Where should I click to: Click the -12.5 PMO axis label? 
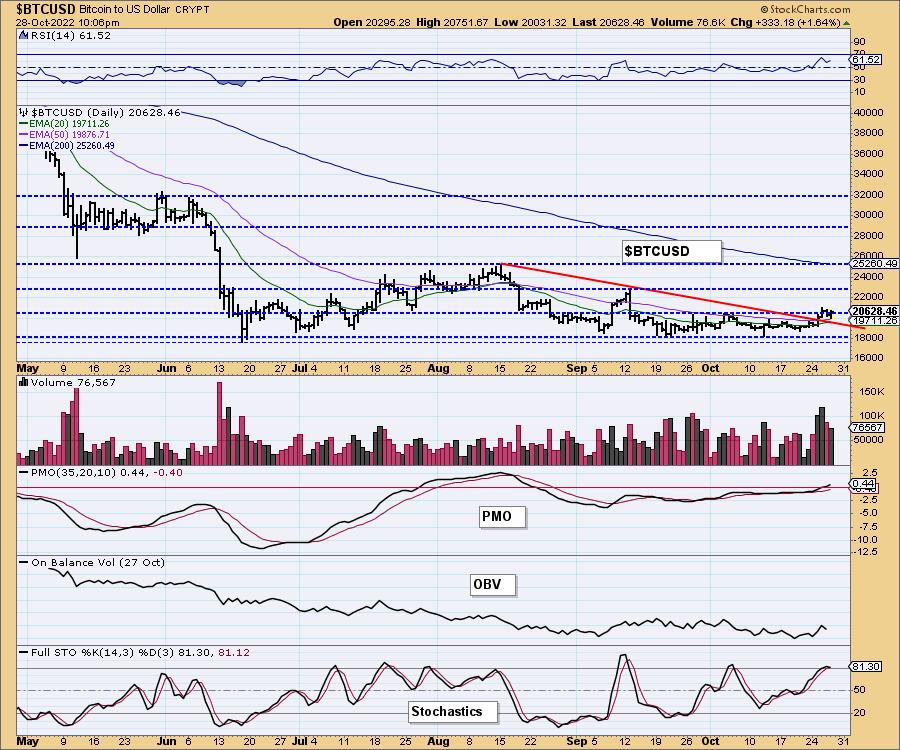(x=865, y=551)
